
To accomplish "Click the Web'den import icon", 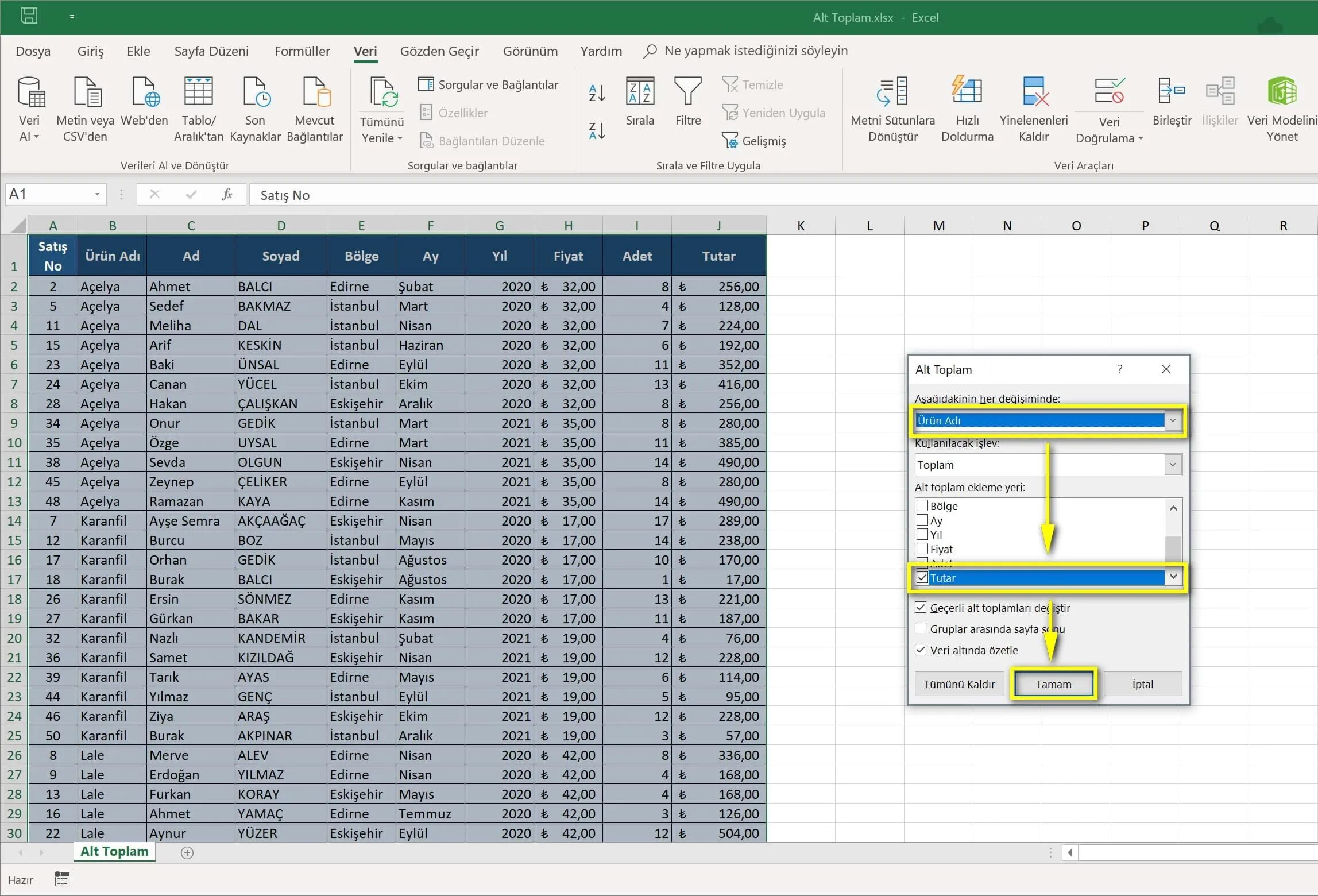I will (x=146, y=92).
